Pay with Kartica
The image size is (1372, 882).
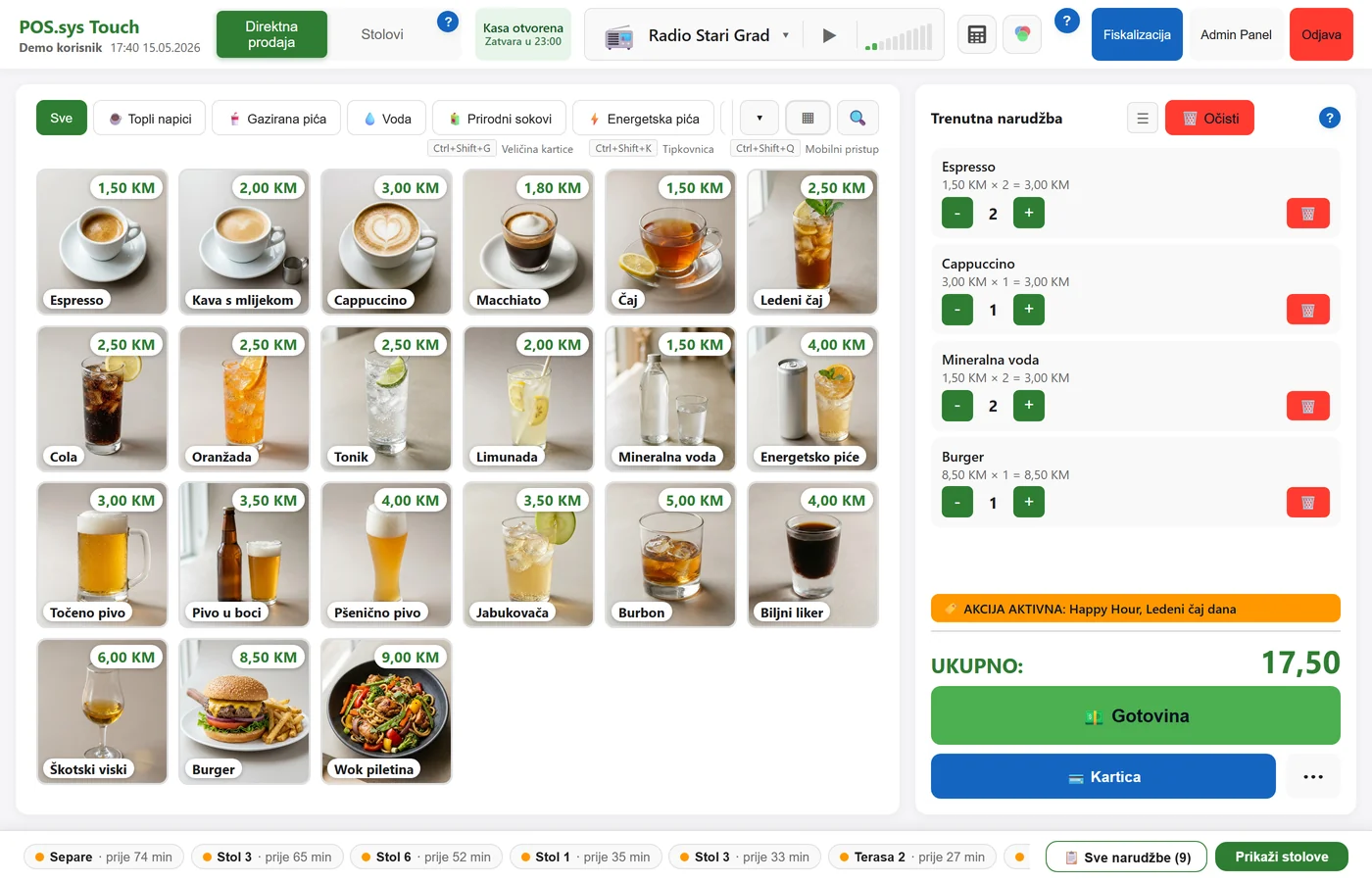pos(1103,776)
